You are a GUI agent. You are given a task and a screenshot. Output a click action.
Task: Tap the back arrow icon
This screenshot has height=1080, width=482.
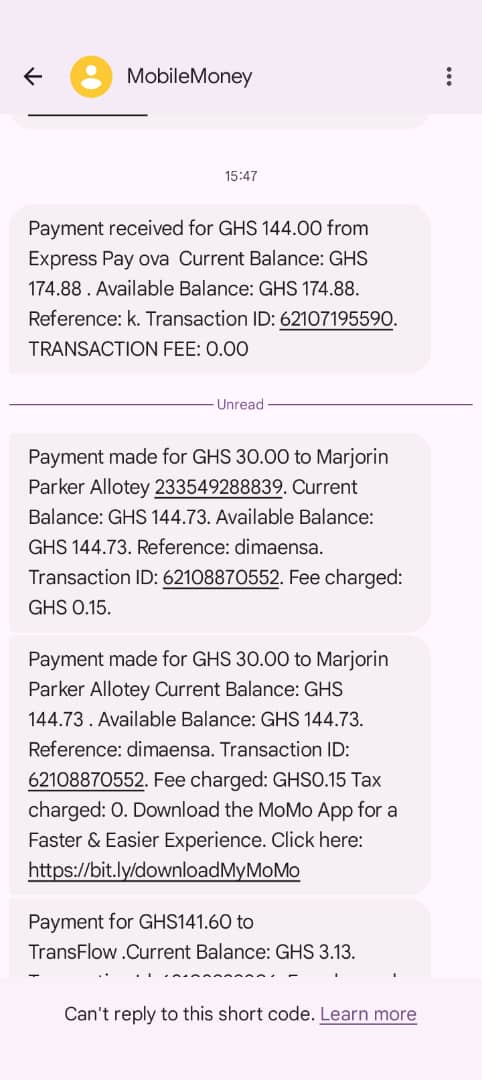[x=33, y=76]
